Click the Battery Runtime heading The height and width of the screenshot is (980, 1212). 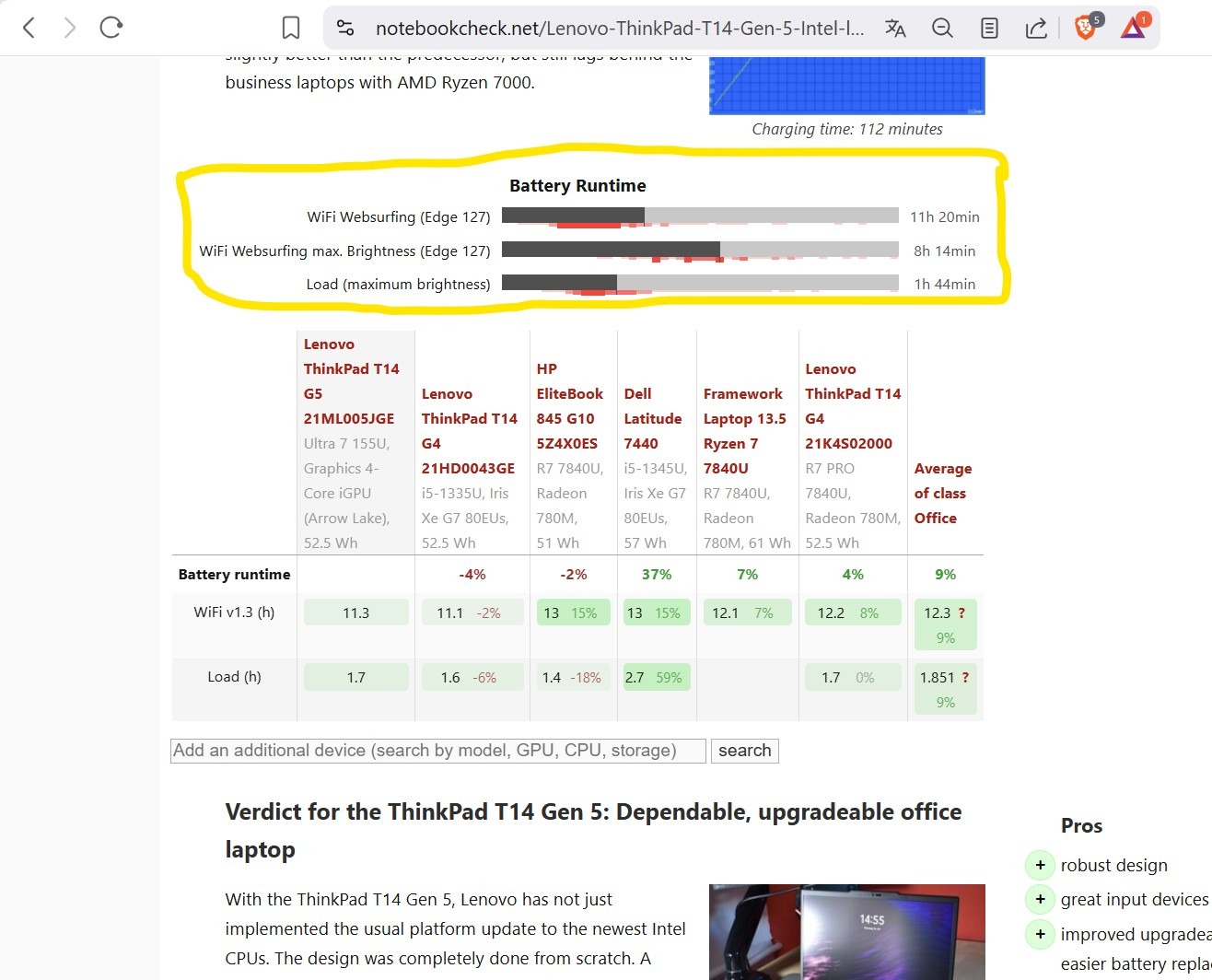577,185
